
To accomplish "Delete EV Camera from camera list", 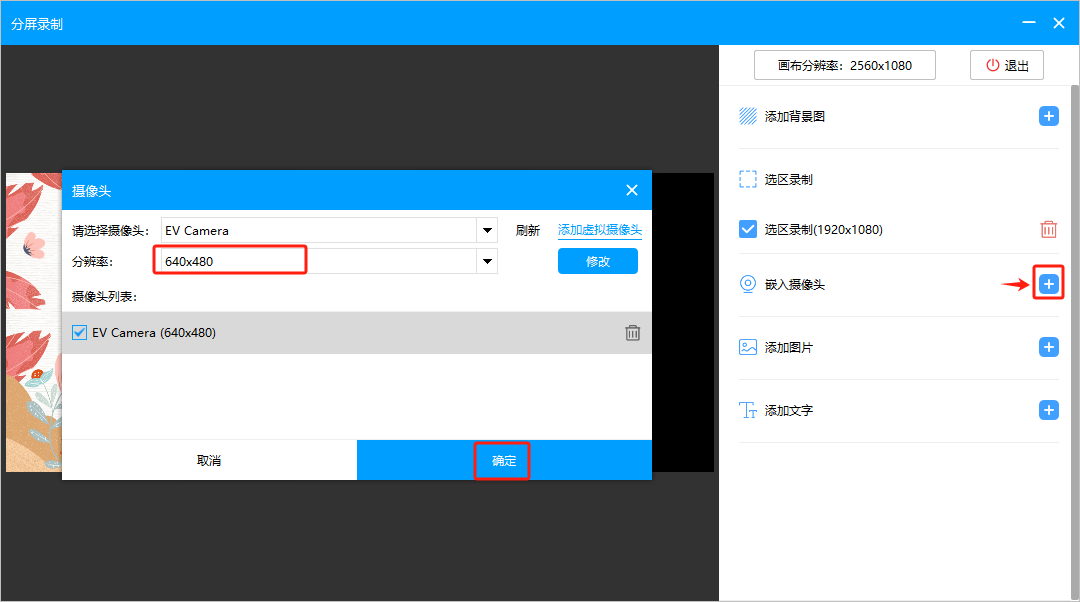I will 632,333.
